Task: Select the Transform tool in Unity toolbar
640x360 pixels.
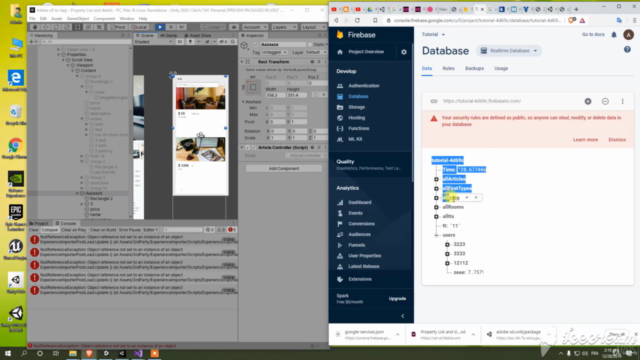Action: click(88, 27)
